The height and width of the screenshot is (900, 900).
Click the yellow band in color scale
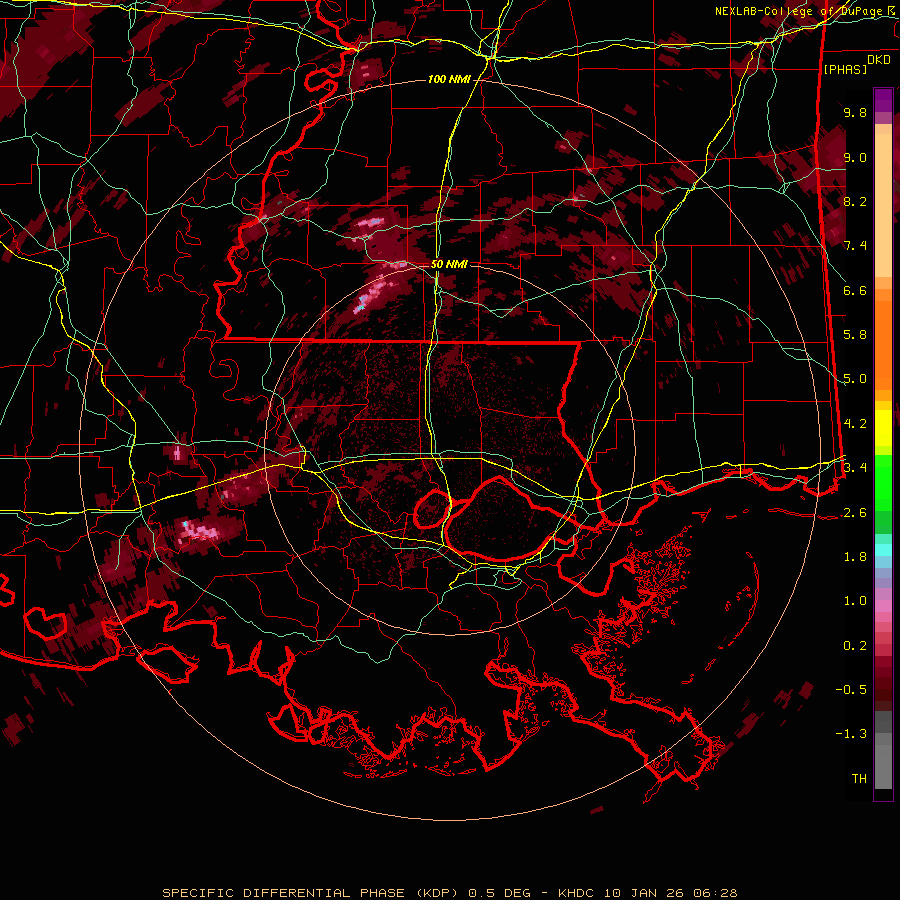pyautogui.click(x=883, y=428)
